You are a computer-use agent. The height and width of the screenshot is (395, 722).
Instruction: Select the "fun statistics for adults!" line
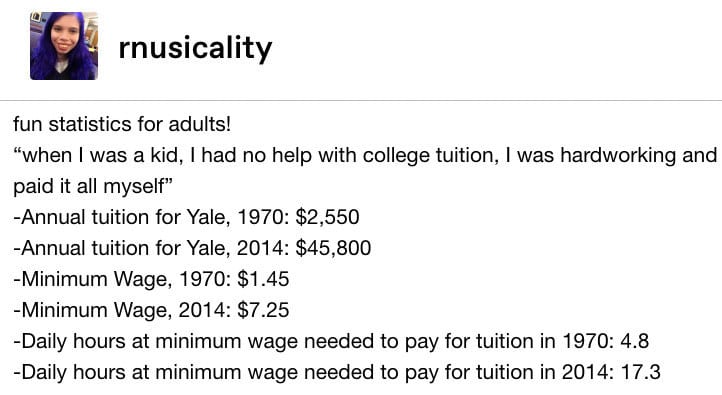click(x=122, y=124)
